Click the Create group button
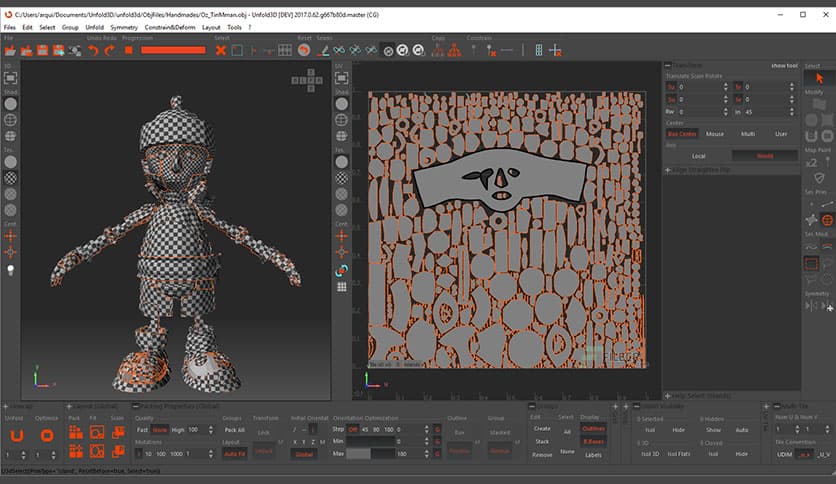This screenshot has height=484, width=836. pos(542,429)
